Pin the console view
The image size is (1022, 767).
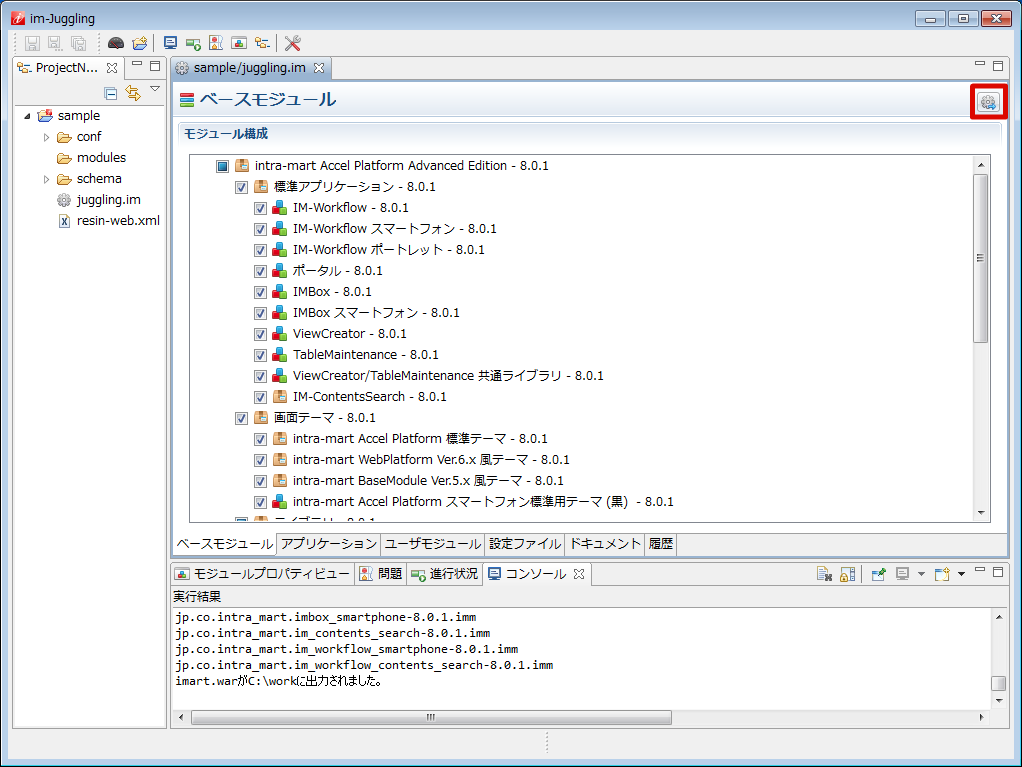click(879, 574)
